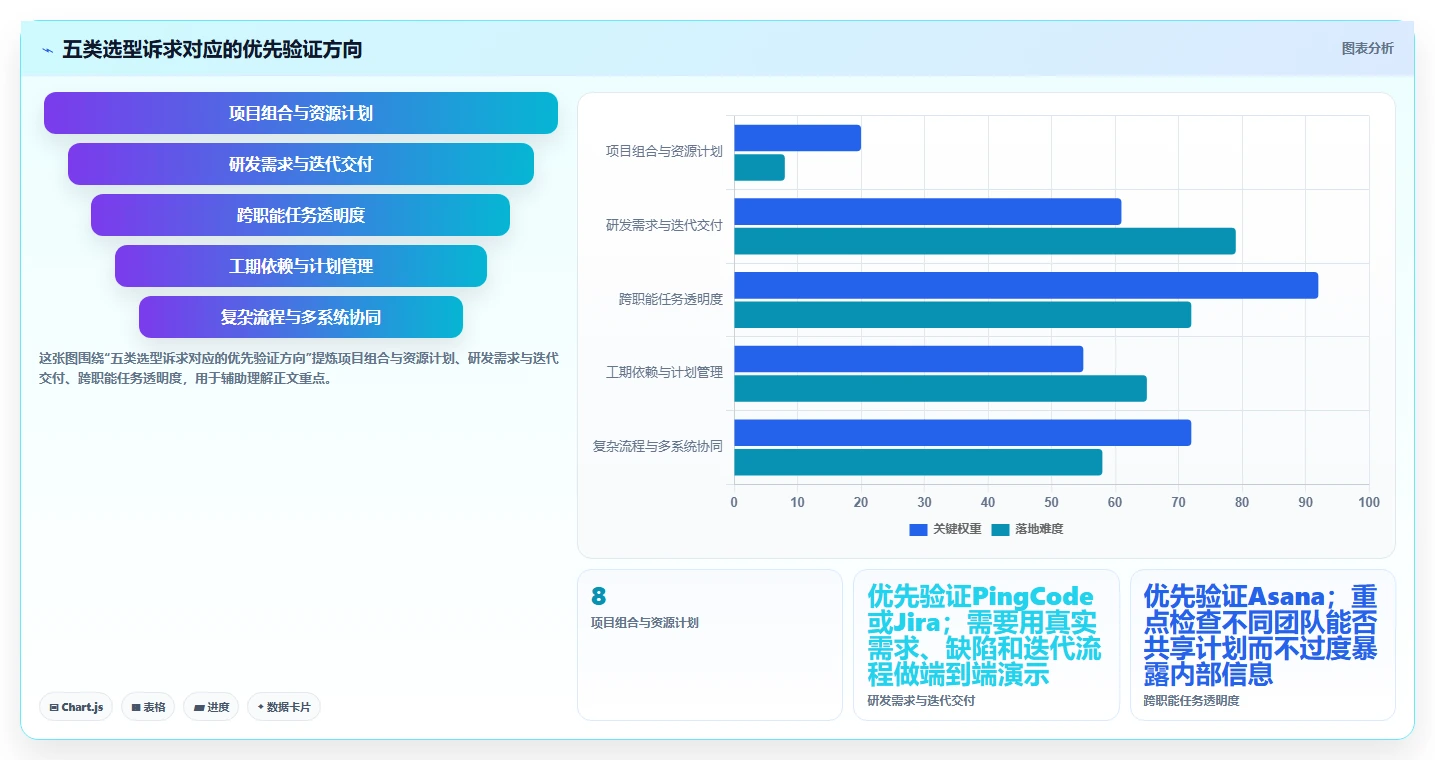1435x760 pixels.
Task: Click the icon beside the chart title
Action: (x=47, y=49)
